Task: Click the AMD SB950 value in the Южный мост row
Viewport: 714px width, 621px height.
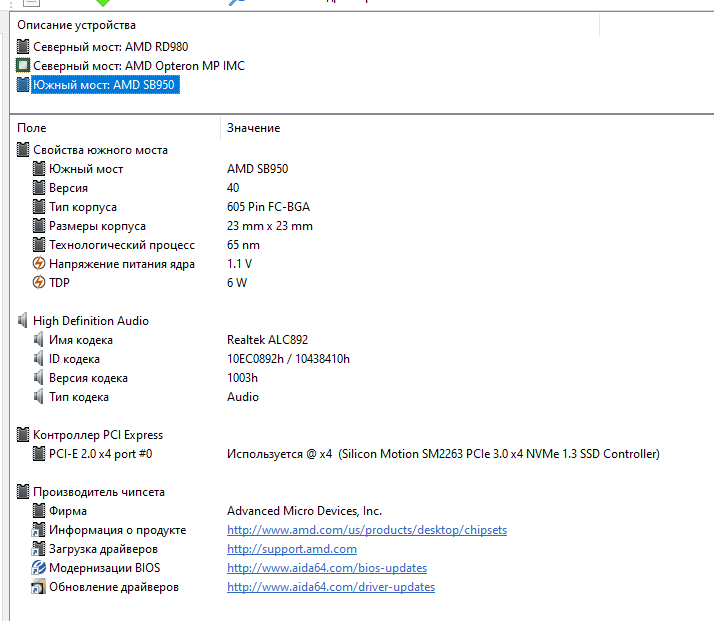Action: [258, 169]
